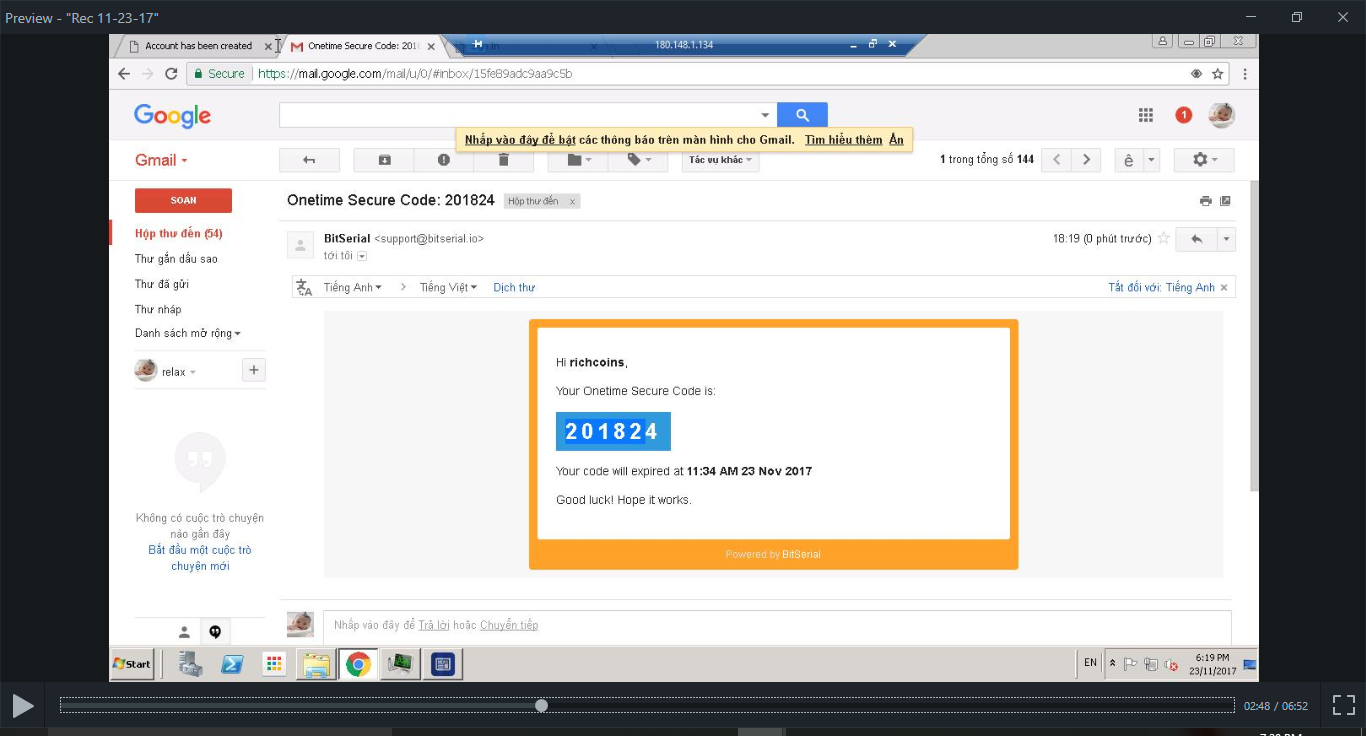1366x736 pixels.
Task: Click the trash delete icon
Action: [x=503, y=160]
